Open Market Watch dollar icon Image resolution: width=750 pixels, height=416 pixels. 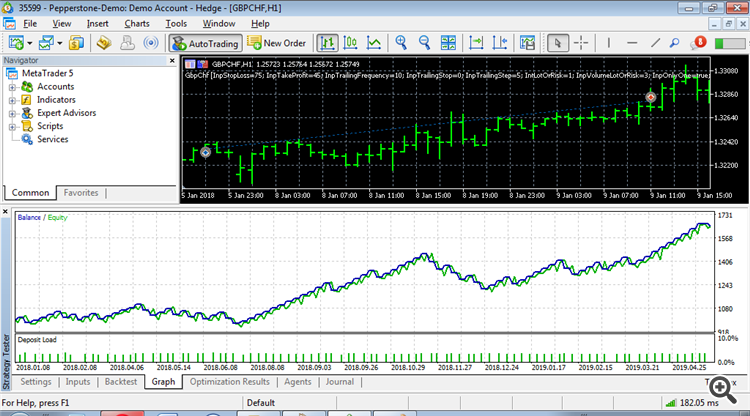[77, 43]
